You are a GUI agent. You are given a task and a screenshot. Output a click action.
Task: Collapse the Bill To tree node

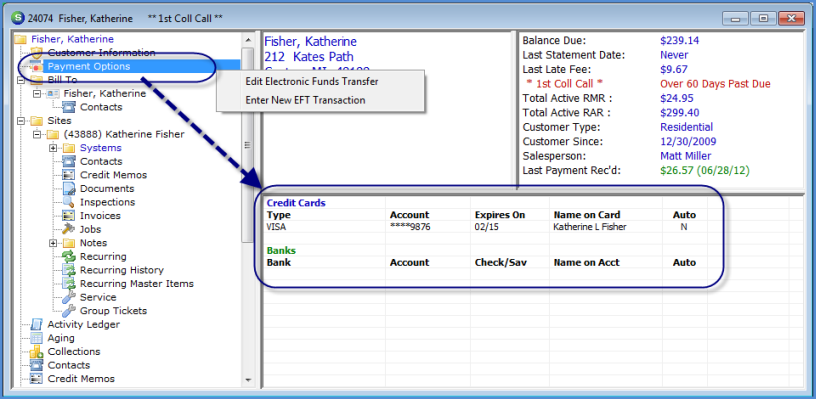[21, 80]
